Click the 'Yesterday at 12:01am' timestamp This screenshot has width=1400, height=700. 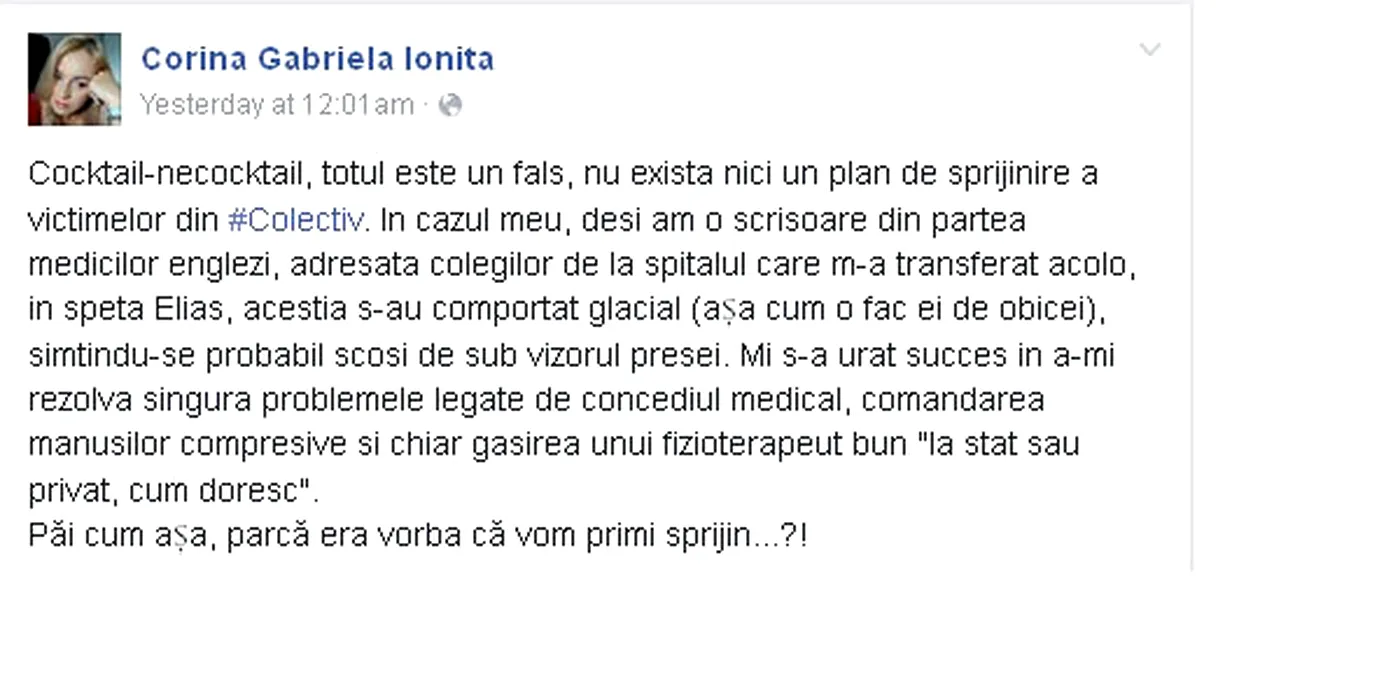point(276,105)
